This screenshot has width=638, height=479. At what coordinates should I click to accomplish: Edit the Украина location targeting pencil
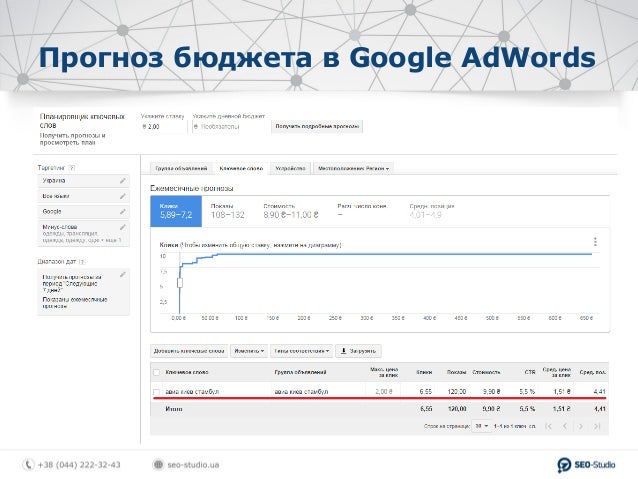(122, 180)
